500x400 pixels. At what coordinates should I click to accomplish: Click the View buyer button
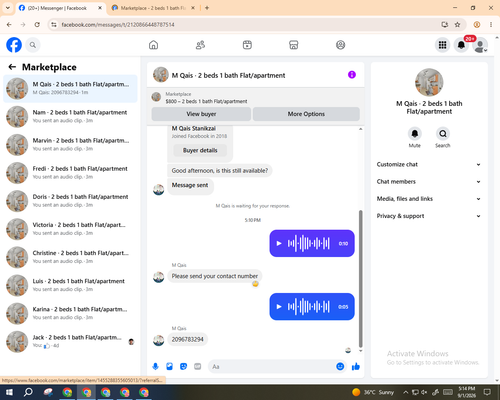[x=201, y=114]
